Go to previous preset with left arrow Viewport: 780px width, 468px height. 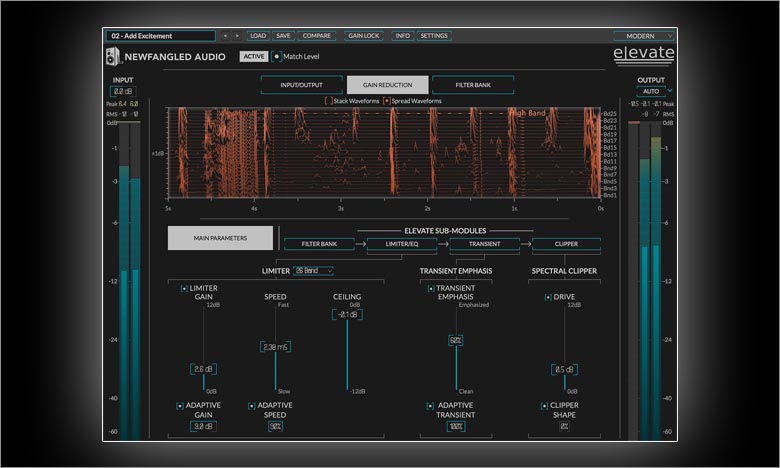click(x=225, y=36)
